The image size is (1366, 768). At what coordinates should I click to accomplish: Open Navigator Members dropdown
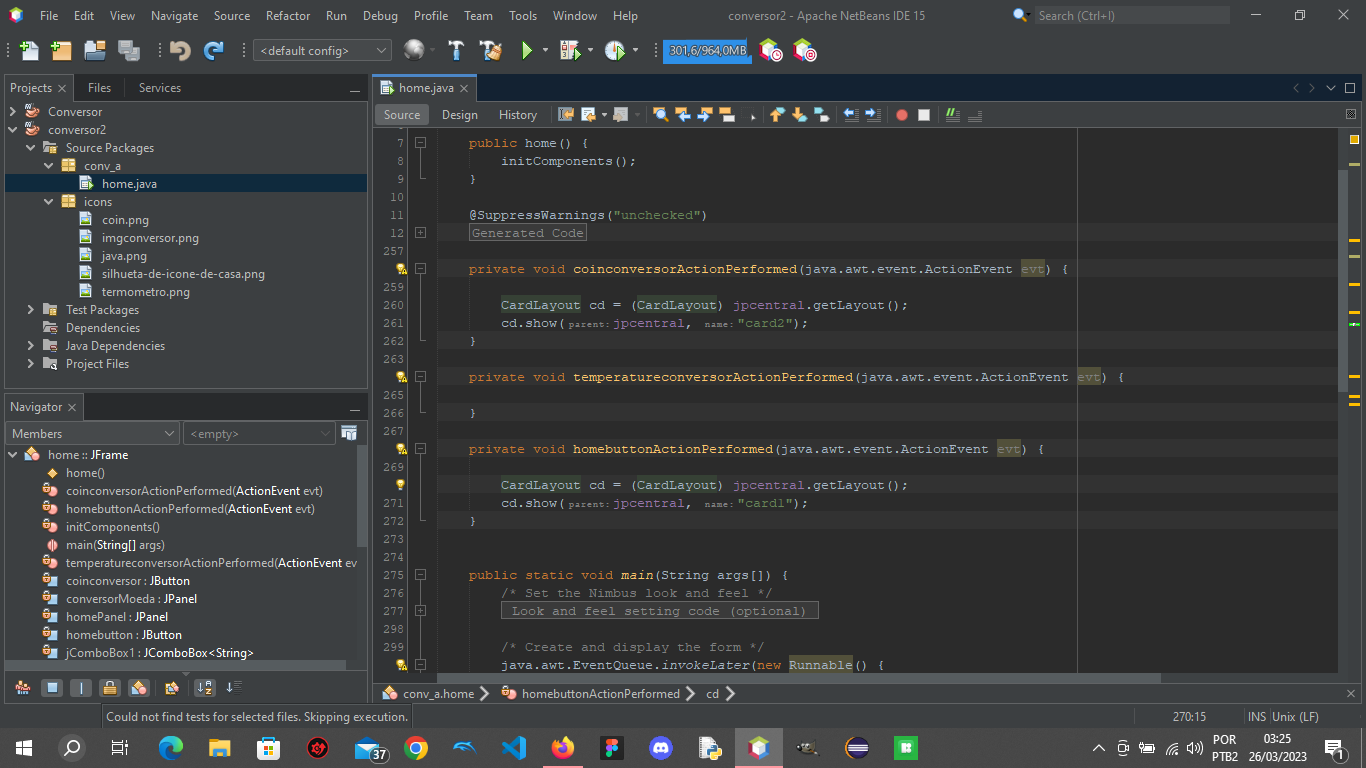point(93,433)
